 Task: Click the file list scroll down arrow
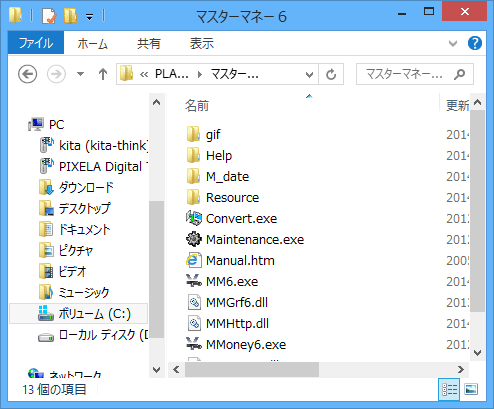tap(477, 353)
